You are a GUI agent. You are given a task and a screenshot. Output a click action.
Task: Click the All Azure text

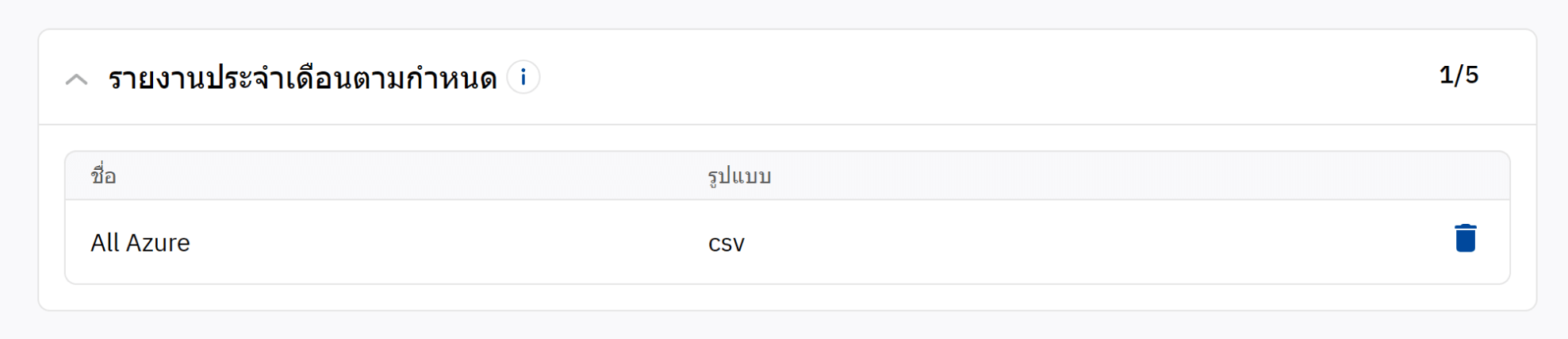tap(140, 242)
